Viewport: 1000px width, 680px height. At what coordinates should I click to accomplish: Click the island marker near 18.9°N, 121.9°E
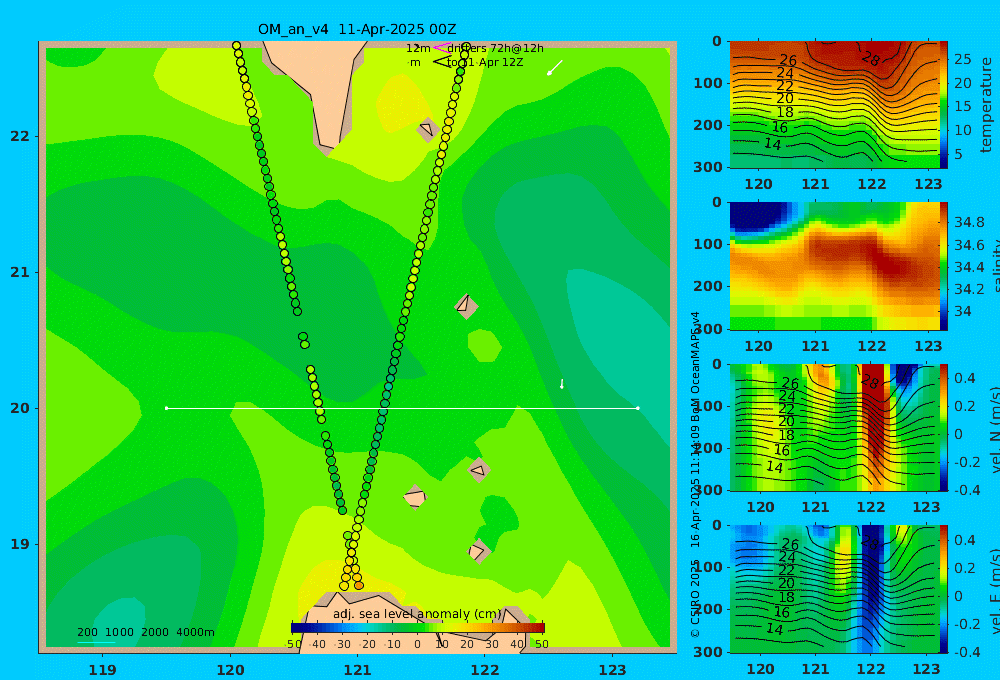point(478,551)
